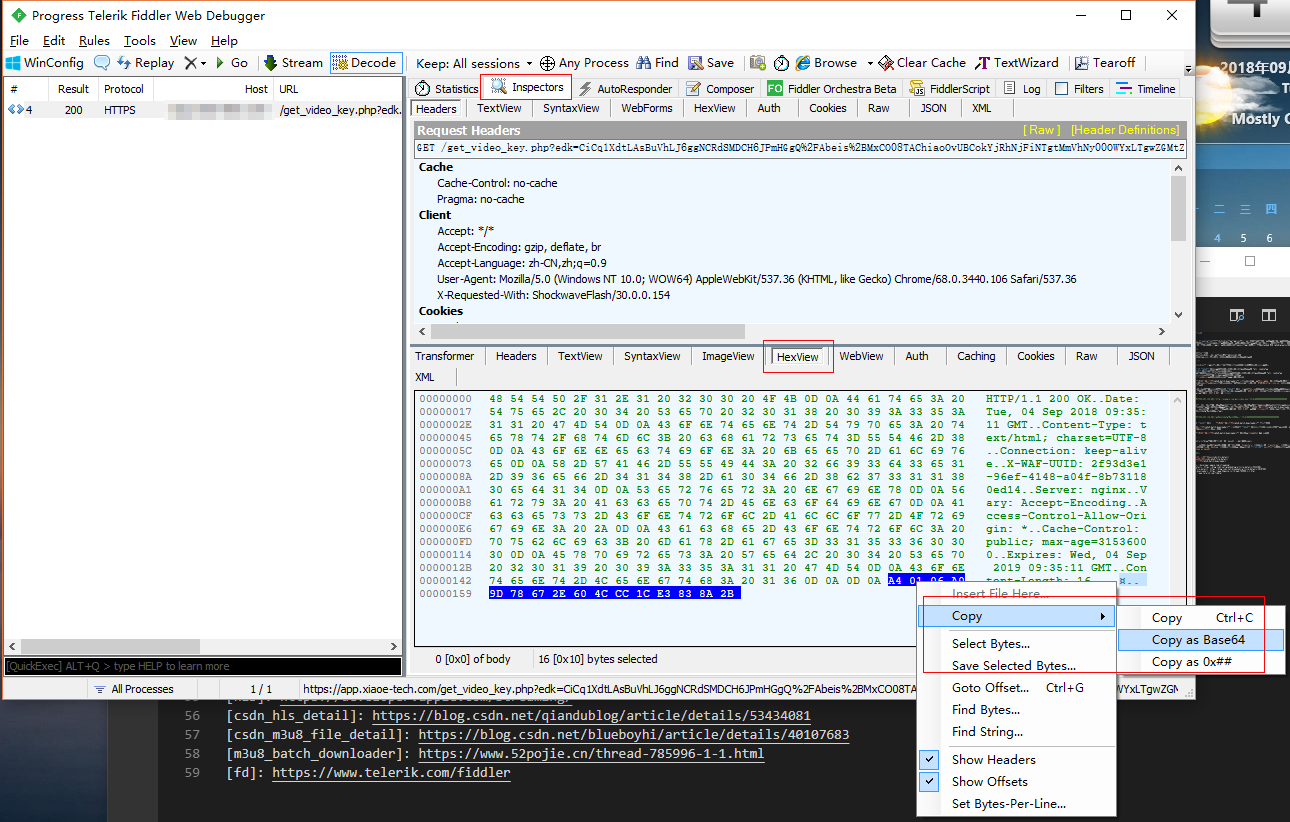Sort sessions by the Protocol column
The height and width of the screenshot is (822, 1290).
[x=124, y=89]
